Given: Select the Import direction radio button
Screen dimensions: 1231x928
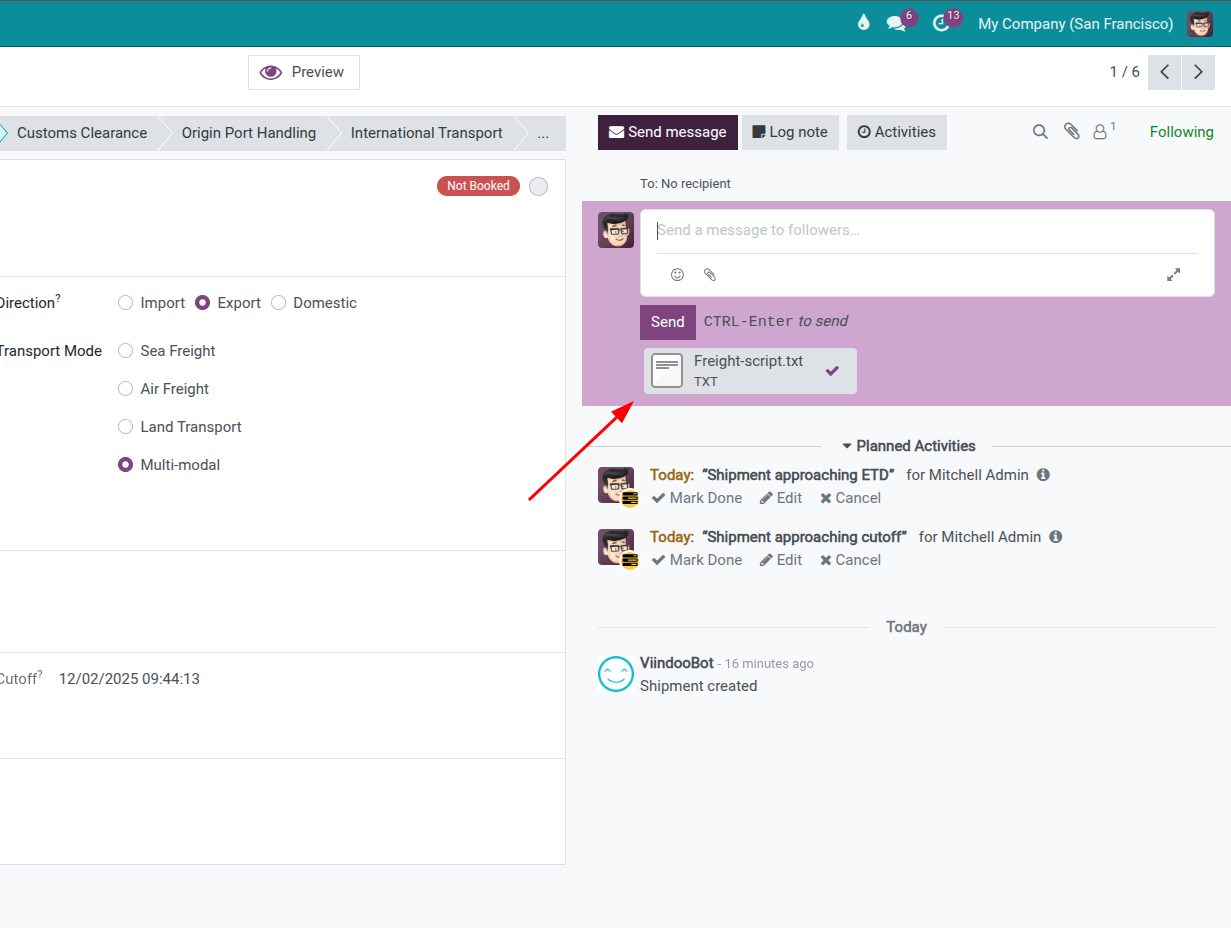Looking at the screenshot, I should (x=126, y=303).
